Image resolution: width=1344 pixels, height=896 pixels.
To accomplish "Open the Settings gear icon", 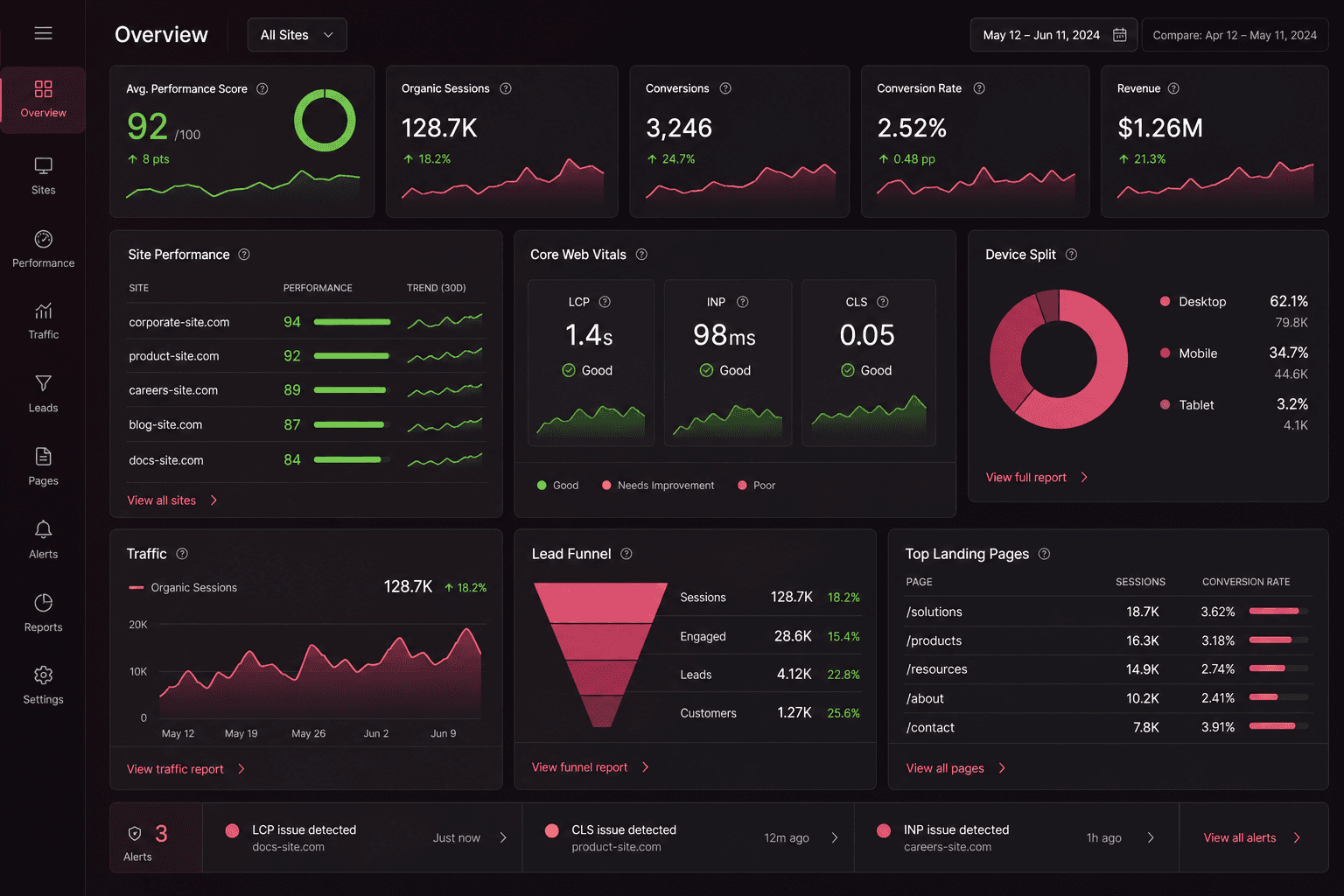I will point(43,675).
